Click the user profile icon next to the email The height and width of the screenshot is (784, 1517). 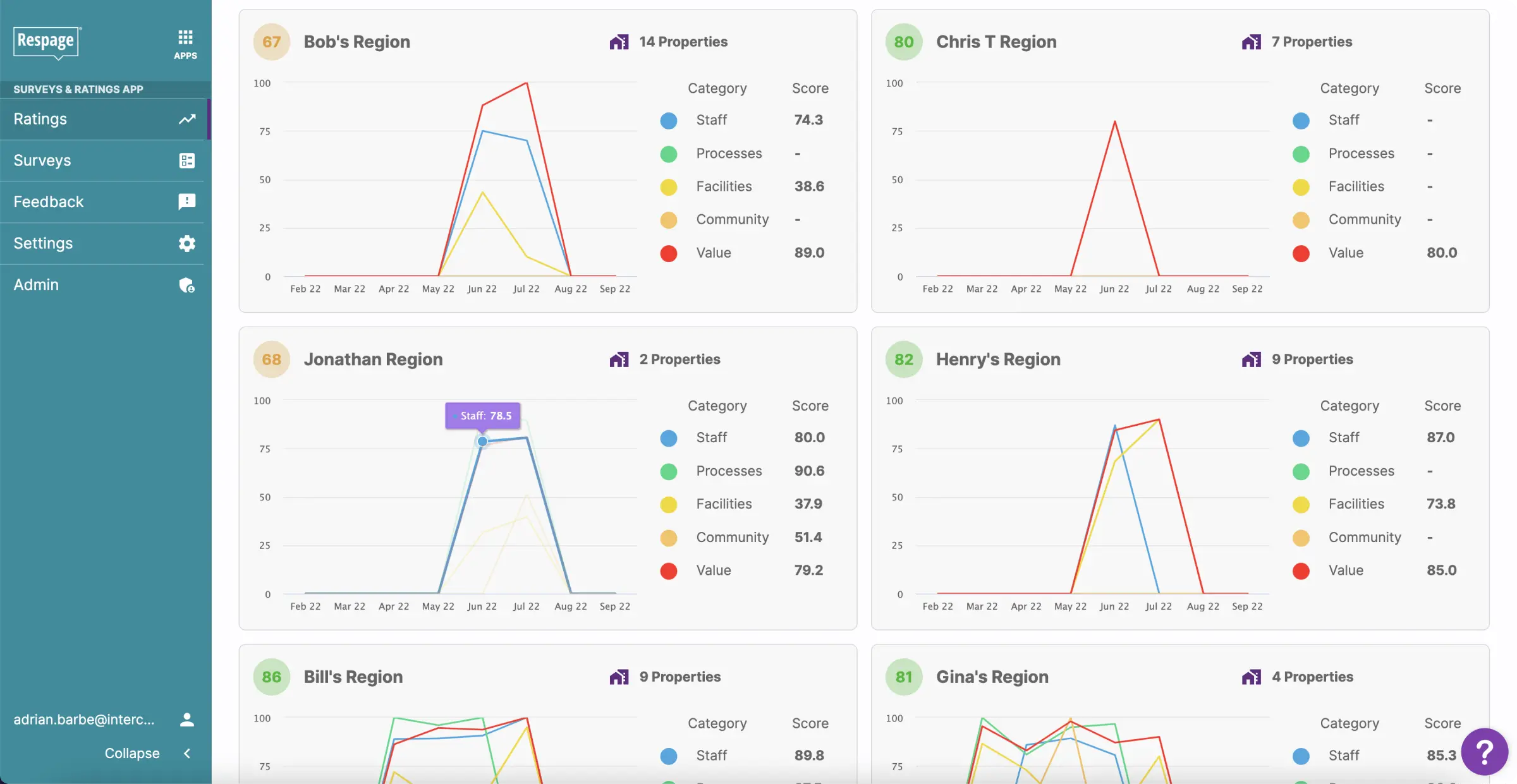(x=186, y=719)
